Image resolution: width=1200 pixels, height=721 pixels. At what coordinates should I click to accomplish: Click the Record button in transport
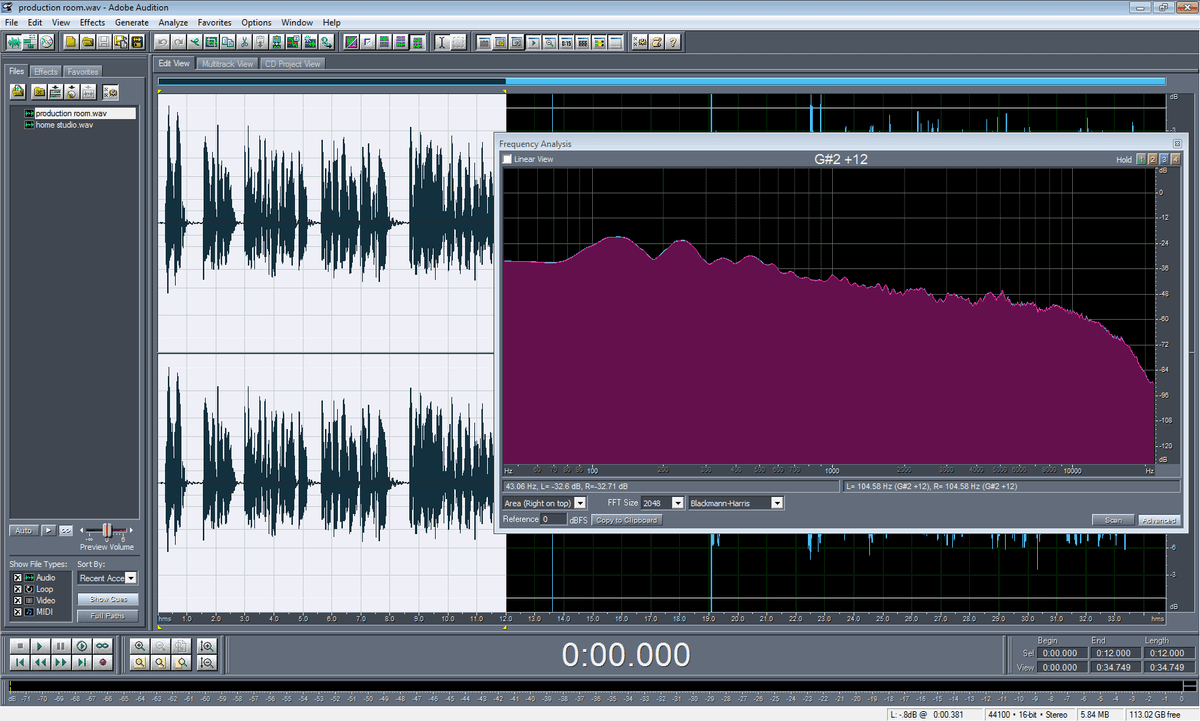point(102,662)
